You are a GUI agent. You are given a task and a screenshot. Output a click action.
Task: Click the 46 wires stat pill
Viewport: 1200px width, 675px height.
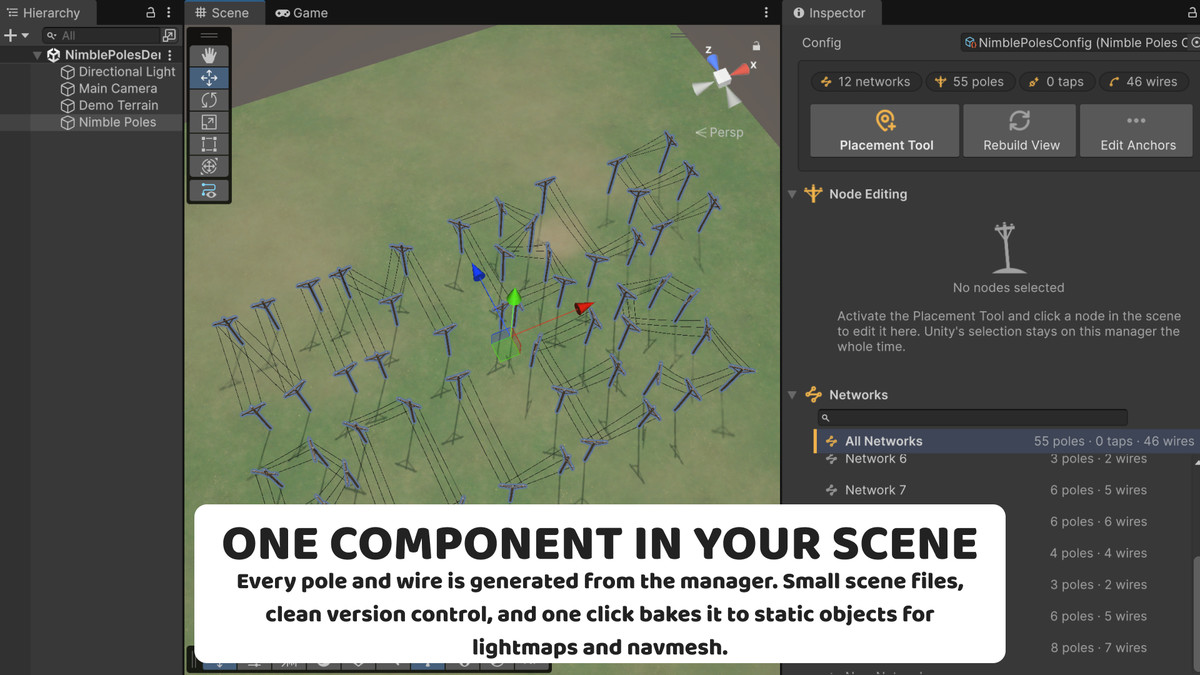[1142, 82]
